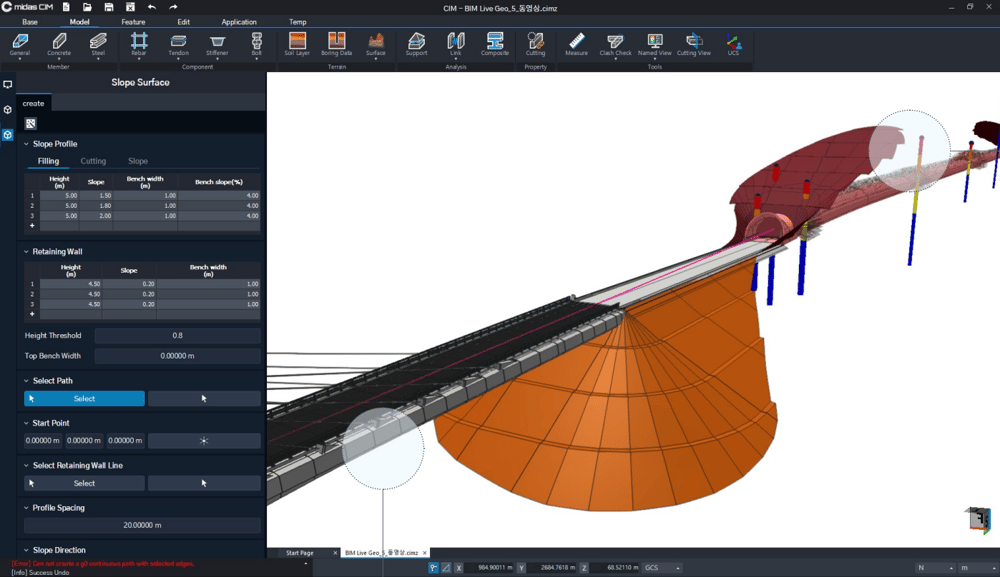This screenshot has height=577, width=1000.
Task: Collapse the Retaining Wall section
Action: point(27,252)
